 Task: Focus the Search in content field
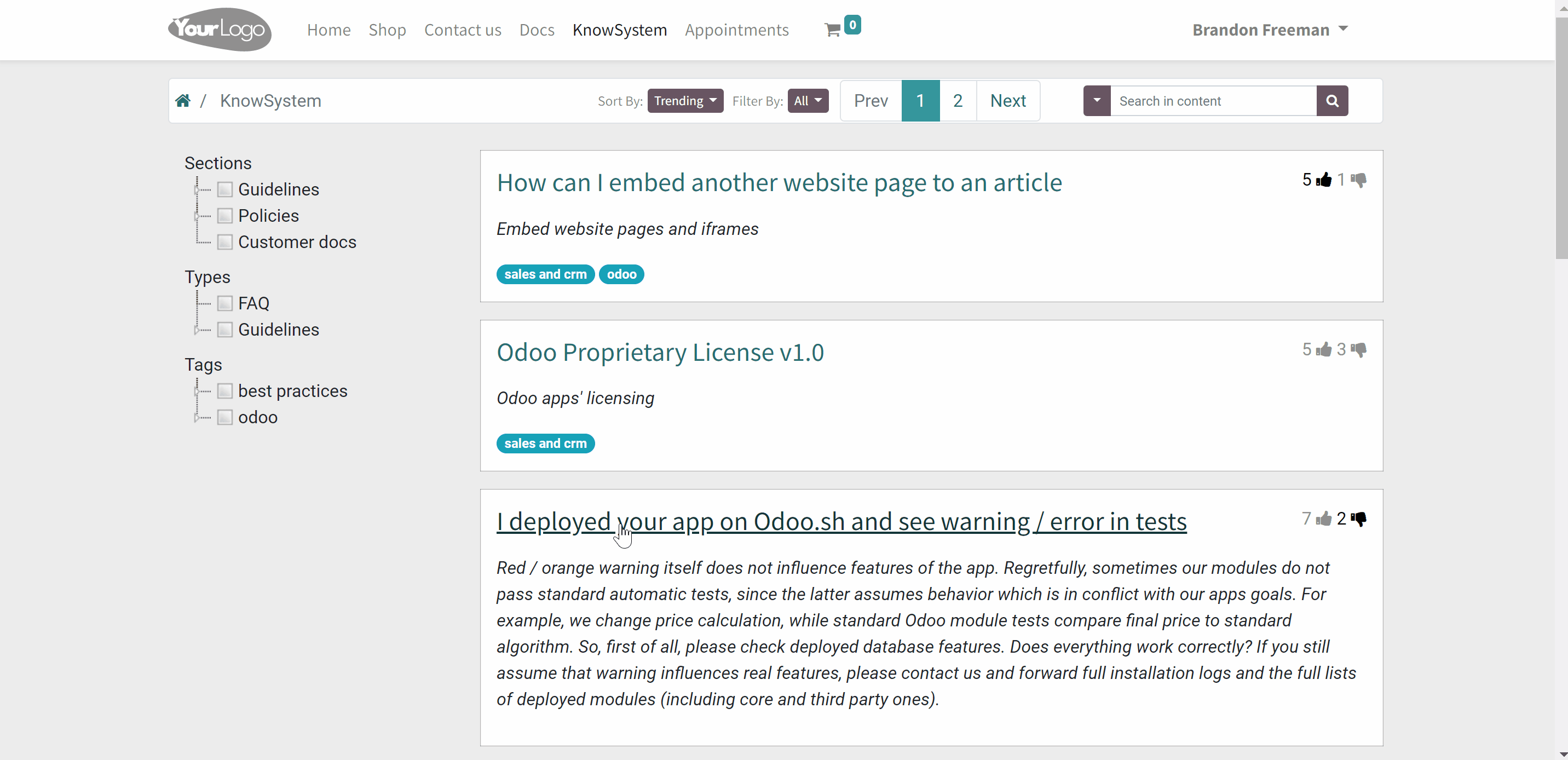pyautogui.click(x=1213, y=101)
